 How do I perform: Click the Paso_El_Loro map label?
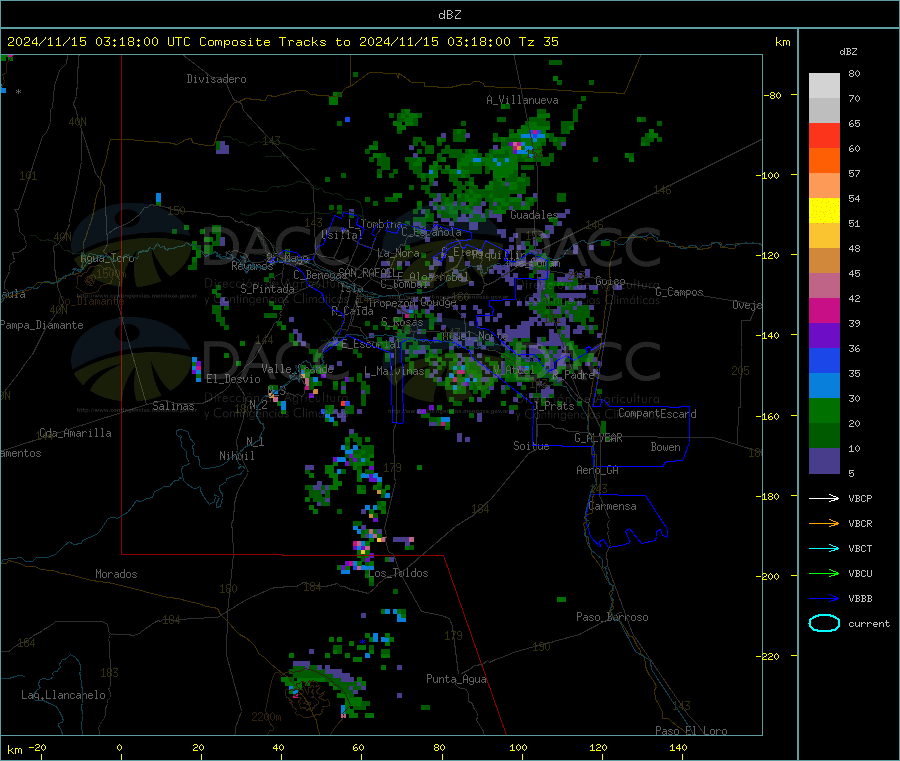tap(691, 731)
